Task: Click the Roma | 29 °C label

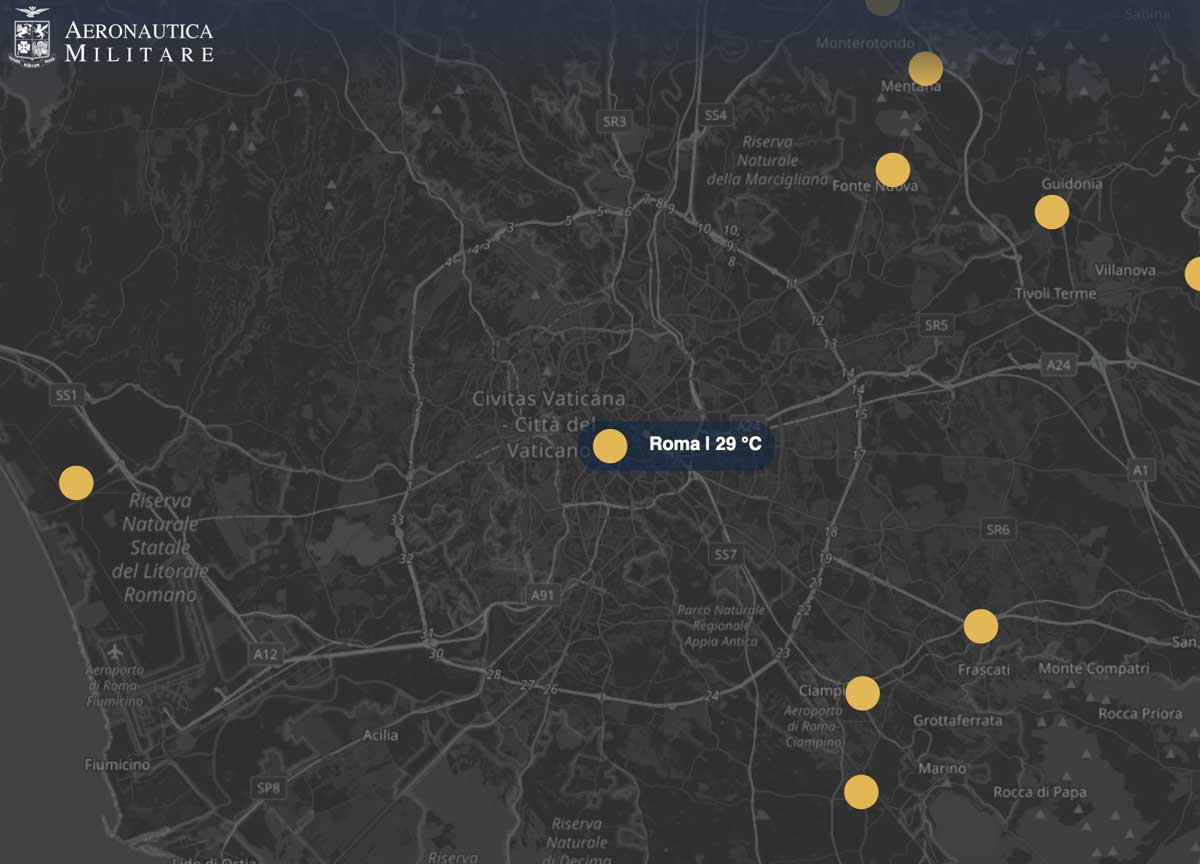Action: (703, 445)
